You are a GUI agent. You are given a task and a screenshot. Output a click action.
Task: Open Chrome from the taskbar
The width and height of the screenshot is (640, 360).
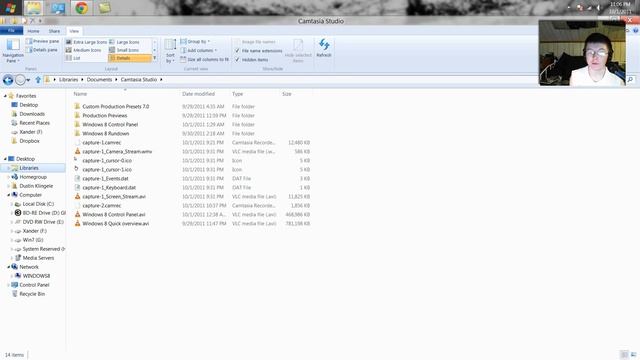(x=81, y=7)
